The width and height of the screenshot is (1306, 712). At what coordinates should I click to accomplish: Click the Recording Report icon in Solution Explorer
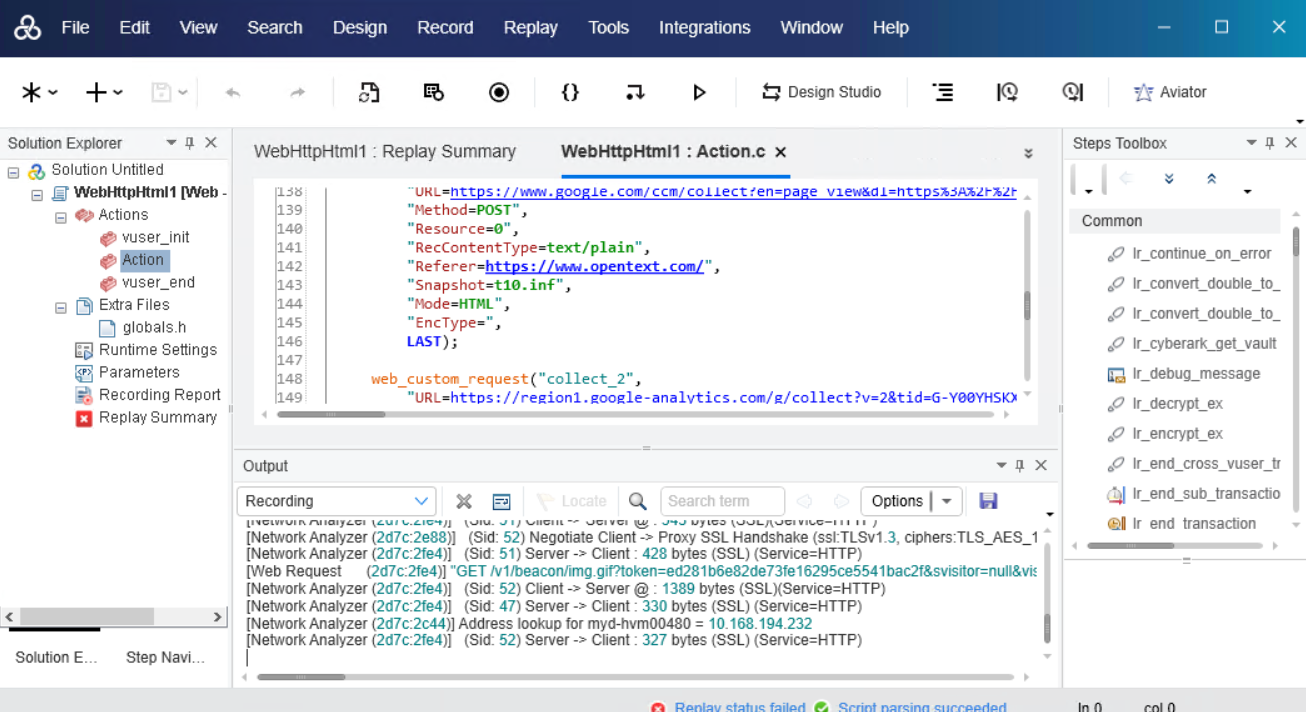click(x=84, y=395)
